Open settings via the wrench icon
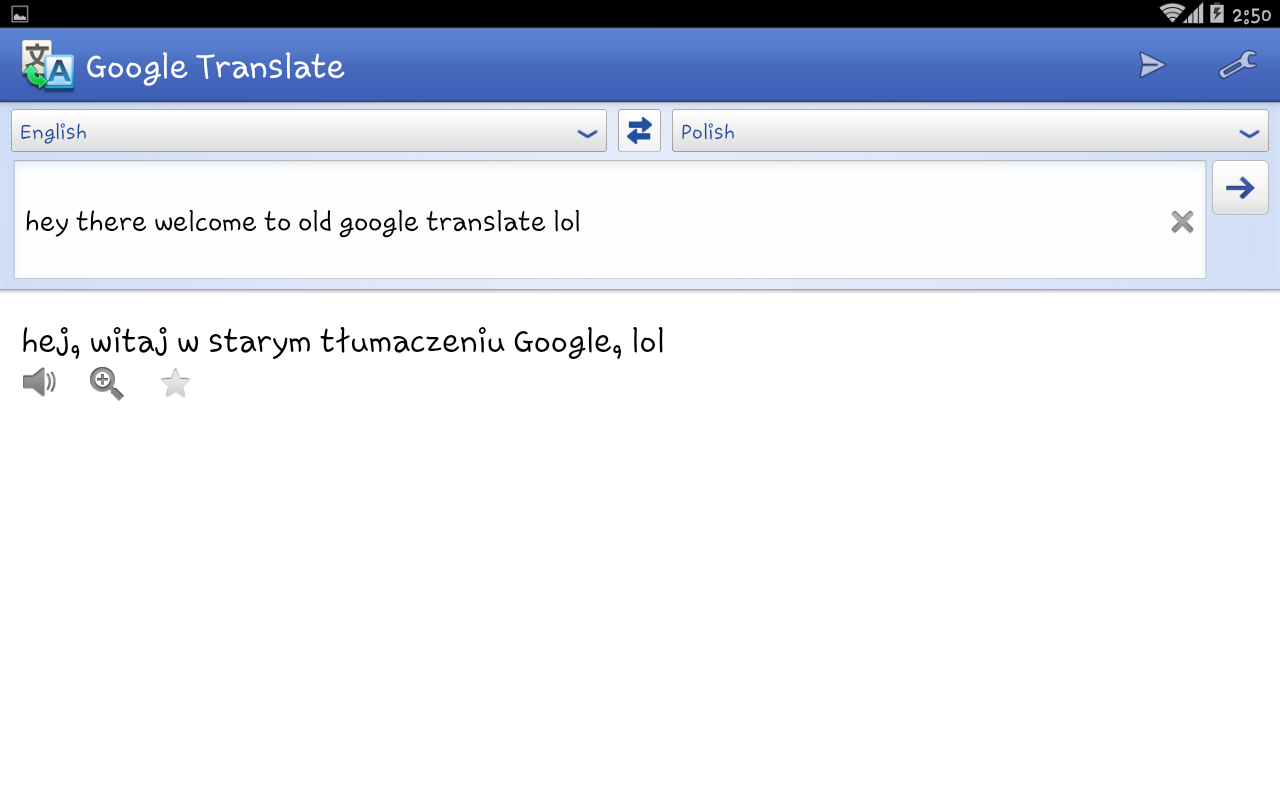The height and width of the screenshot is (800, 1280). tap(1237, 66)
